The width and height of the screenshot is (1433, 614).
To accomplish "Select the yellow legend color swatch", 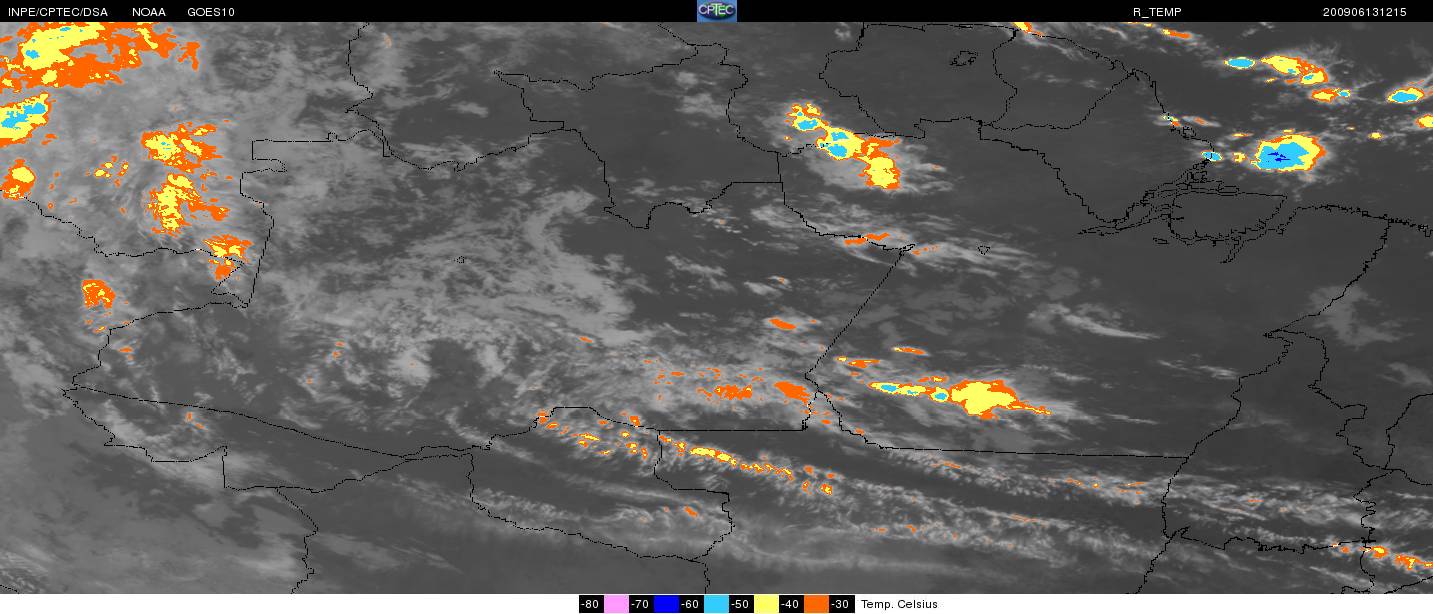I will pos(766,604).
